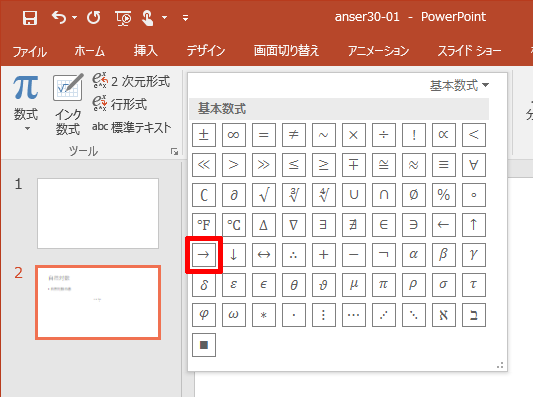Select 2 次元形式 professional format
The image size is (533, 397).
[131, 81]
